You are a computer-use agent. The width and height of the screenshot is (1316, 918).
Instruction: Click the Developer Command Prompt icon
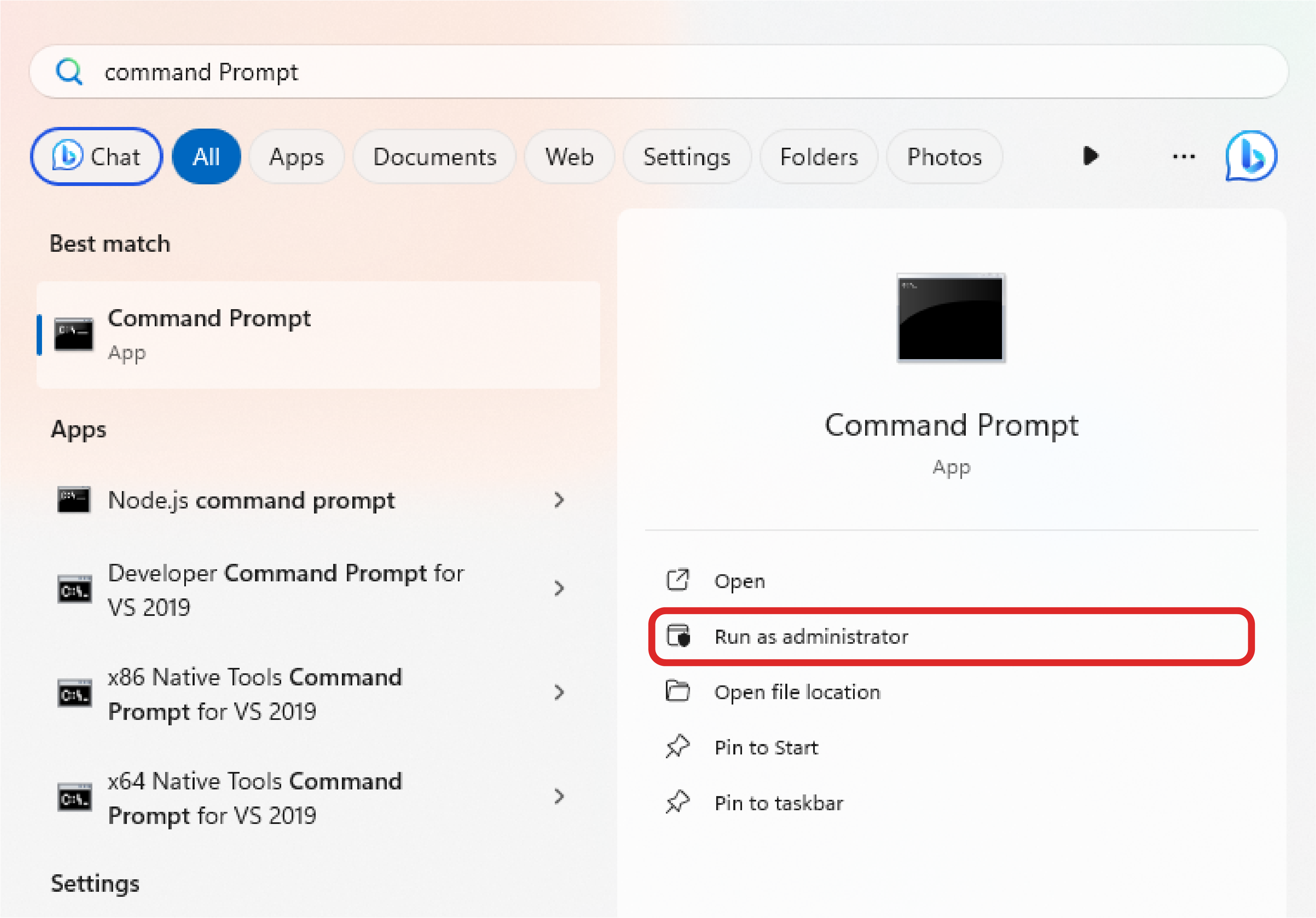coord(74,589)
